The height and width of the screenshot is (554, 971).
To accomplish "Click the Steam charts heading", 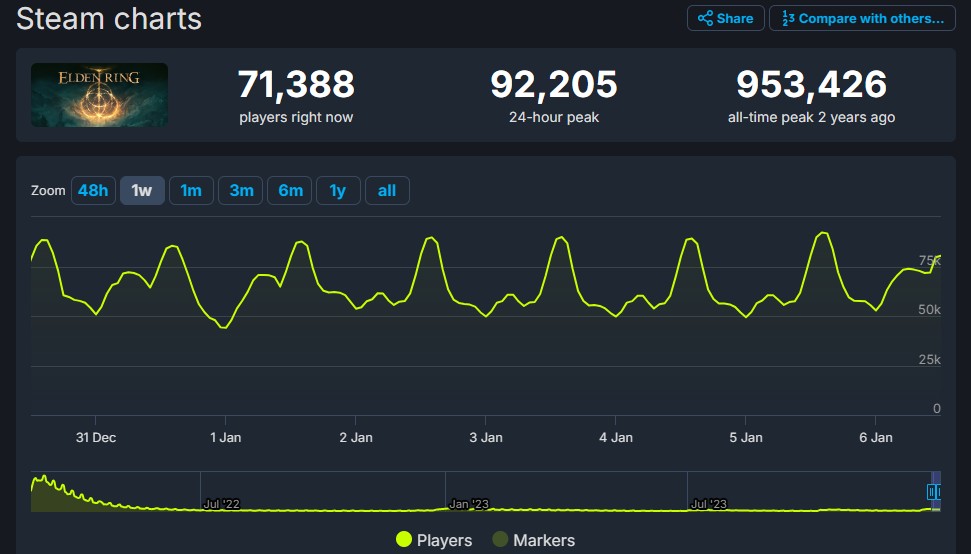I will click(109, 18).
